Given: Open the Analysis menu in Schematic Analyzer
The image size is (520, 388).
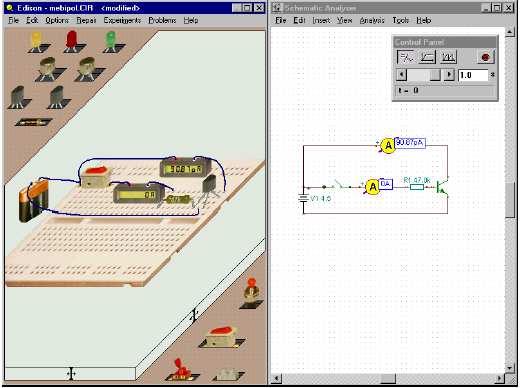Looking at the screenshot, I should (372, 20).
